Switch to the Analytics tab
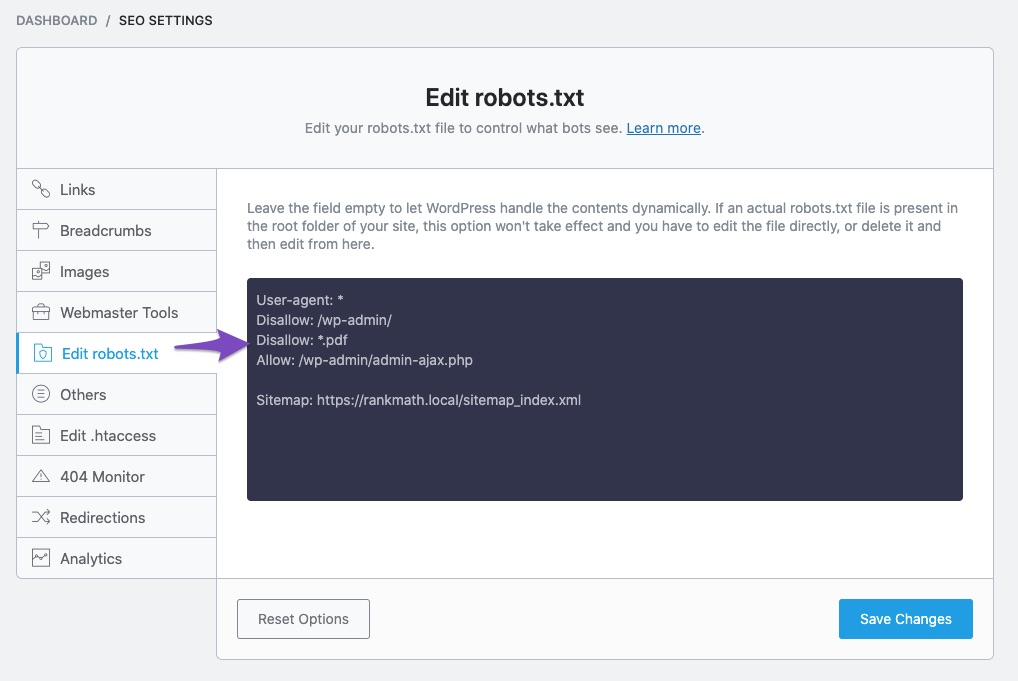The image size is (1018, 681). point(90,558)
